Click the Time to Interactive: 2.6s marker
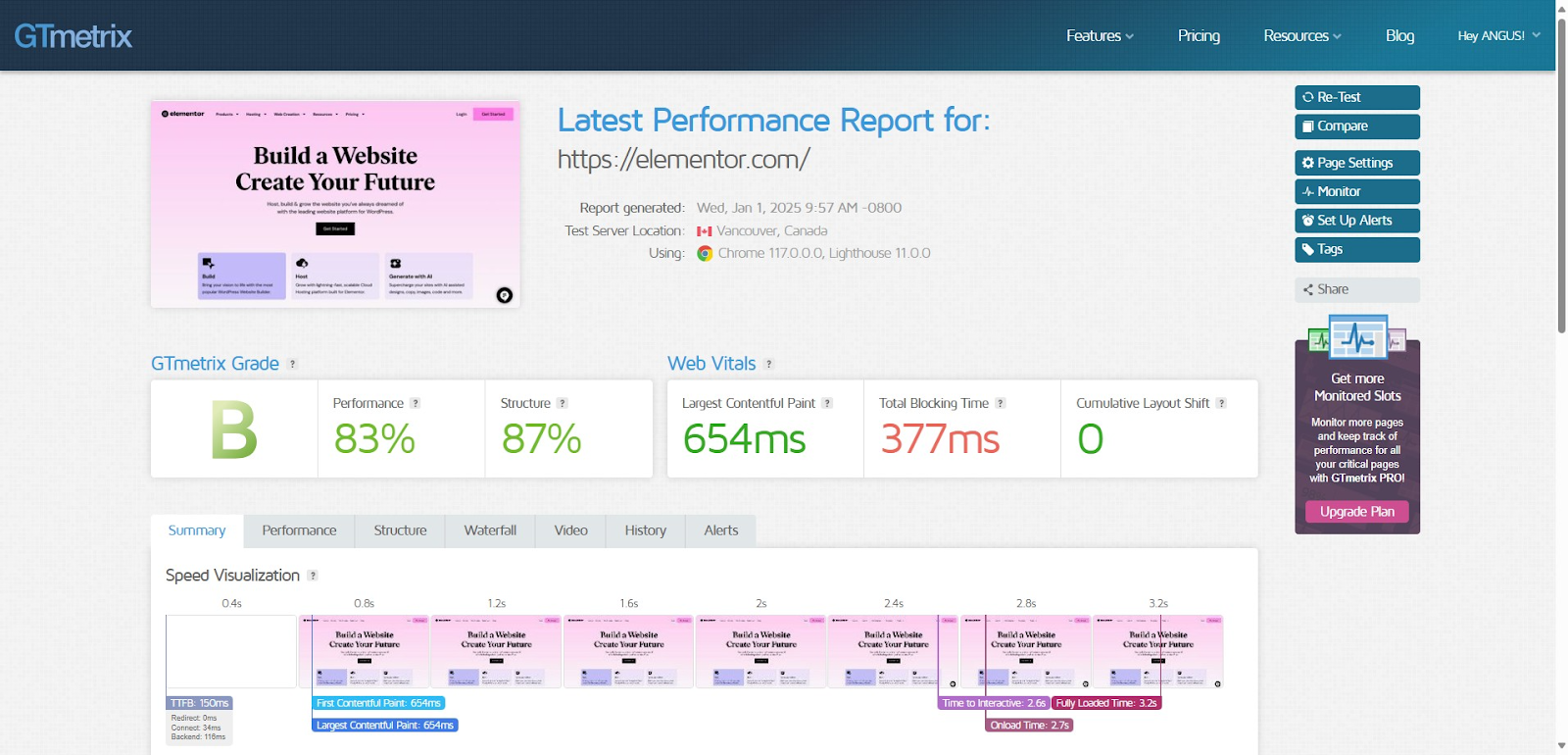 click(994, 703)
